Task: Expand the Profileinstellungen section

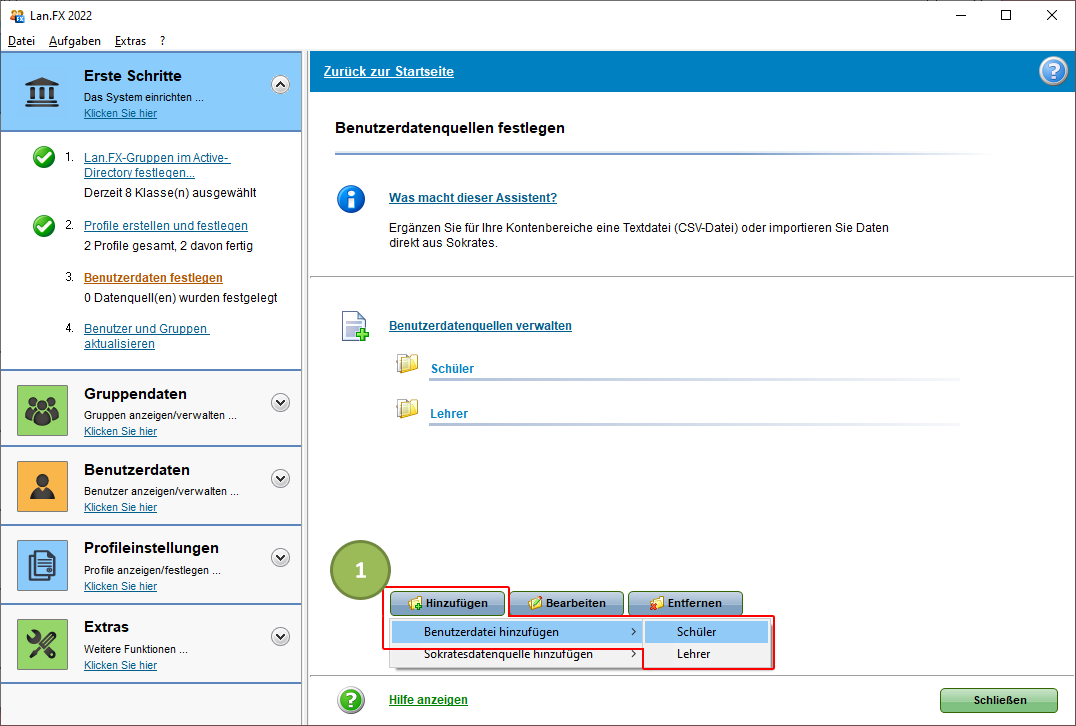Action: coord(280,557)
